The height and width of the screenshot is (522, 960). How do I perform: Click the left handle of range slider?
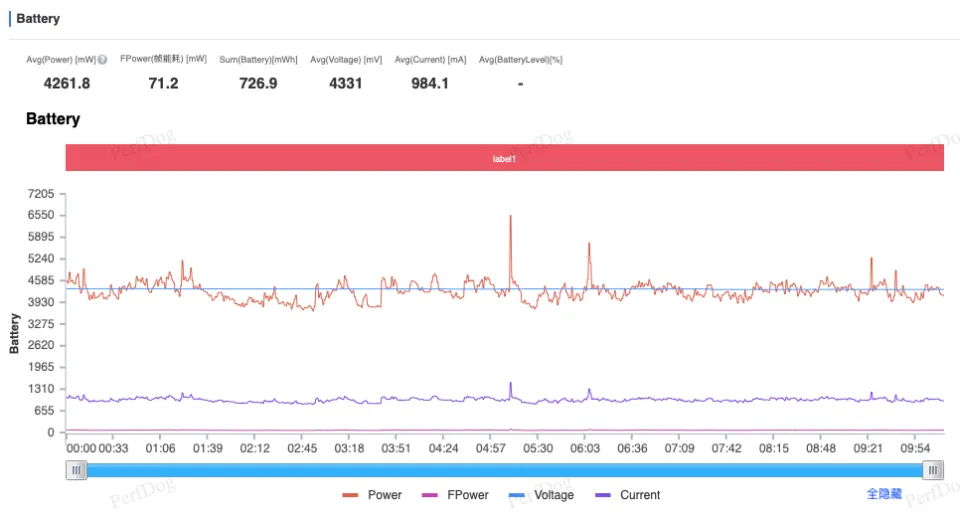coord(76,470)
